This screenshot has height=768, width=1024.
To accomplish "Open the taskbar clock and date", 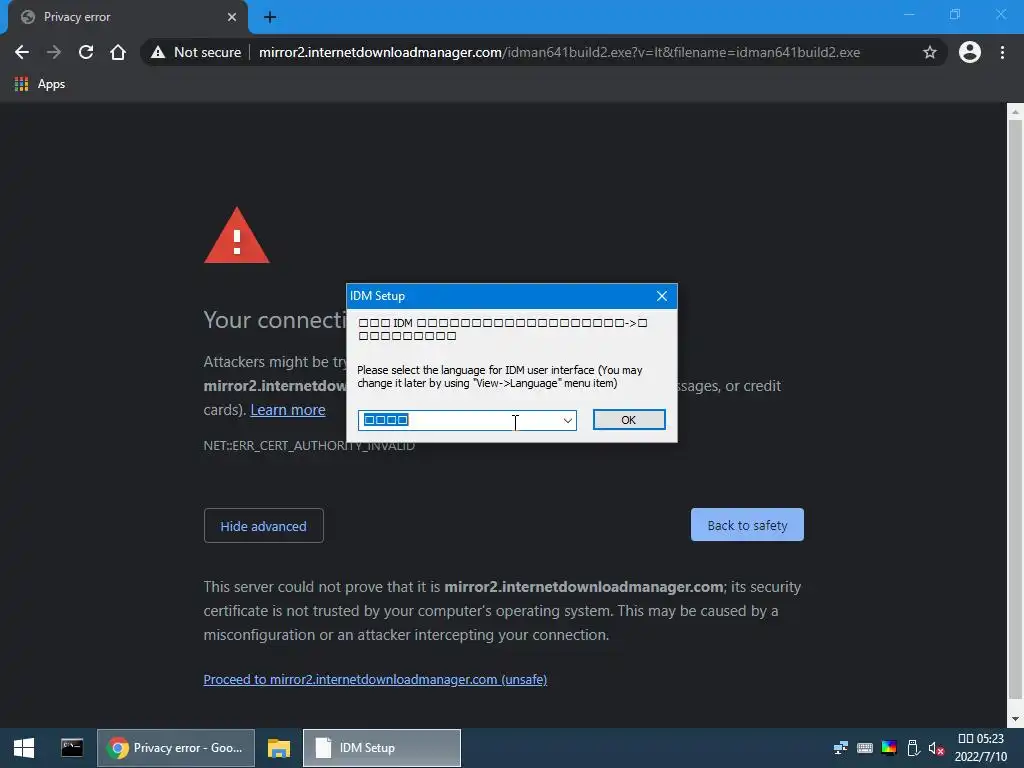I will (981, 748).
